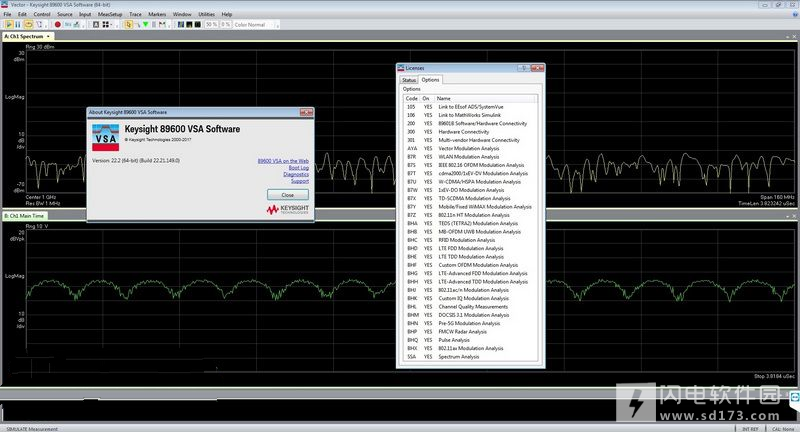Image resolution: width=800 pixels, height=432 pixels.
Task: Select the Hardware Connectivity row code 300
Action: pos(469,132)
